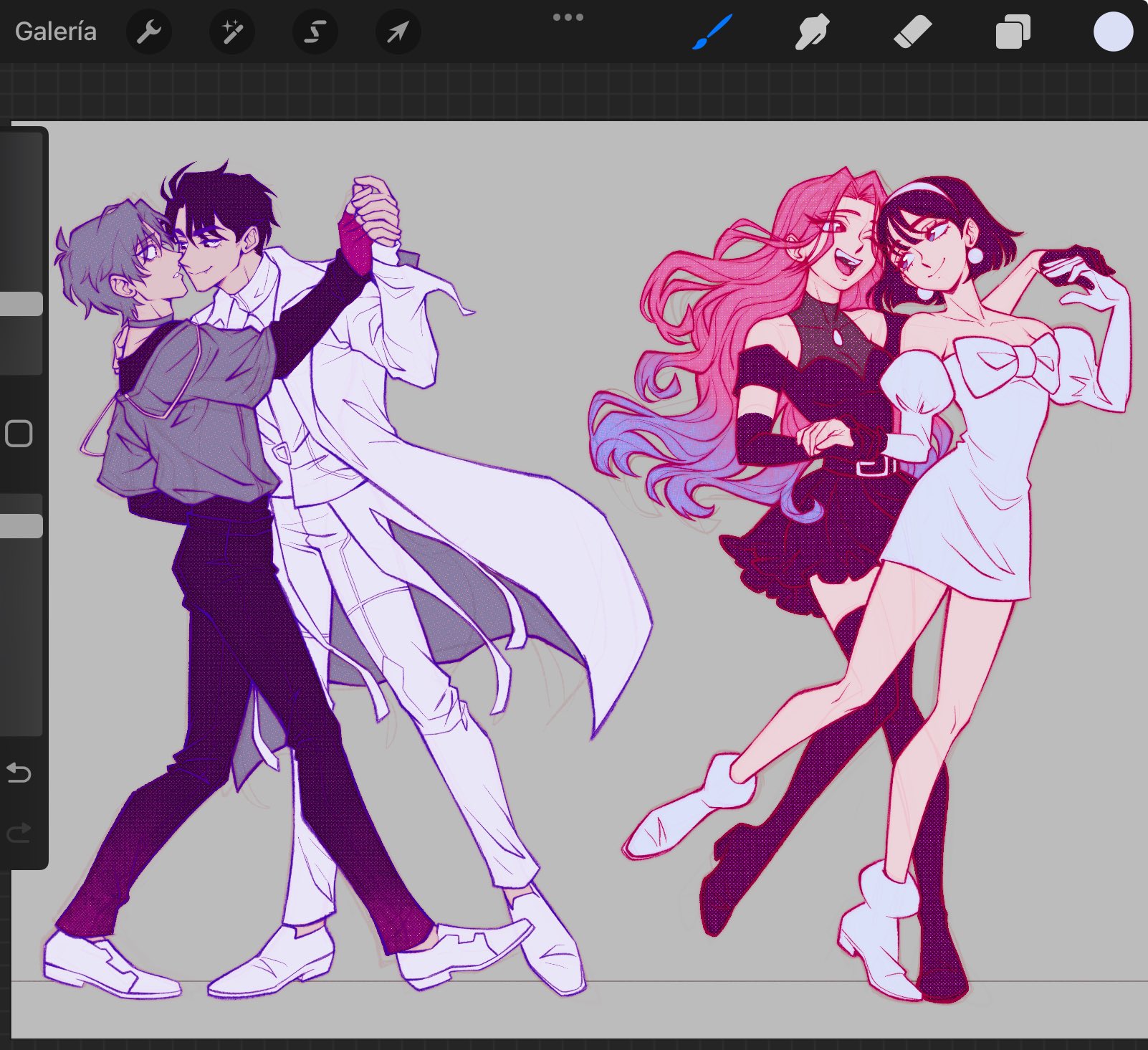Viewport: 1148px width, 1050px height.
Task: Tap the three-dot menu at top center
Action: click(x=568, y=17)
